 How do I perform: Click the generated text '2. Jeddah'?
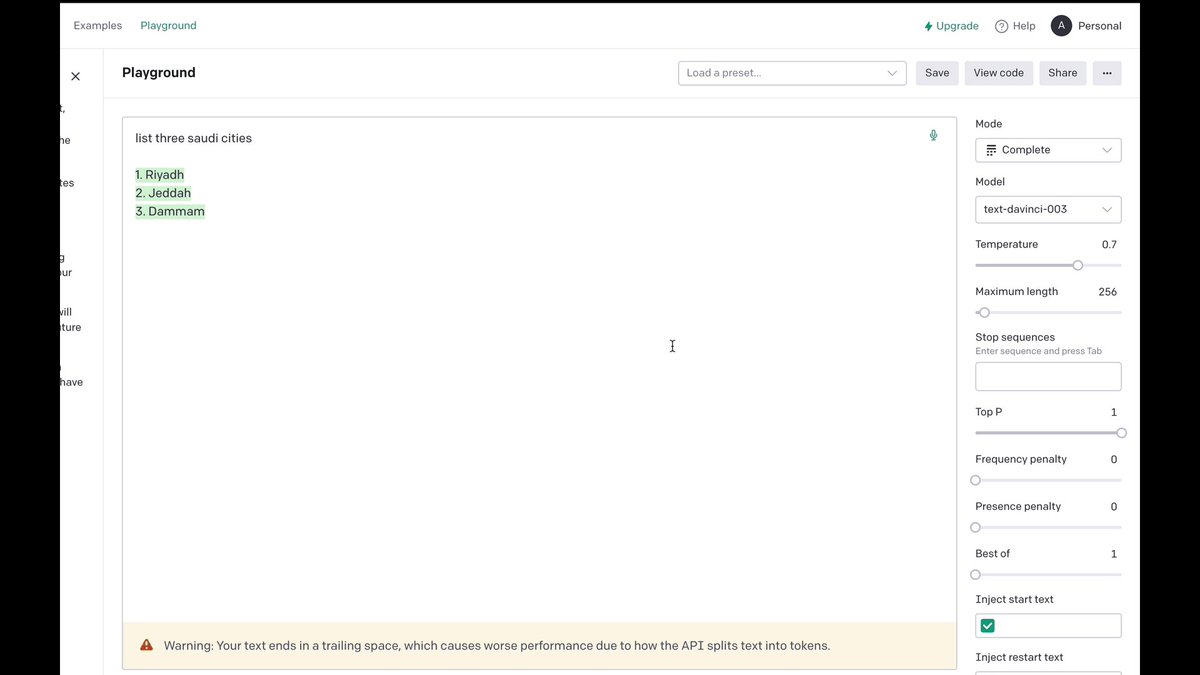163,193
